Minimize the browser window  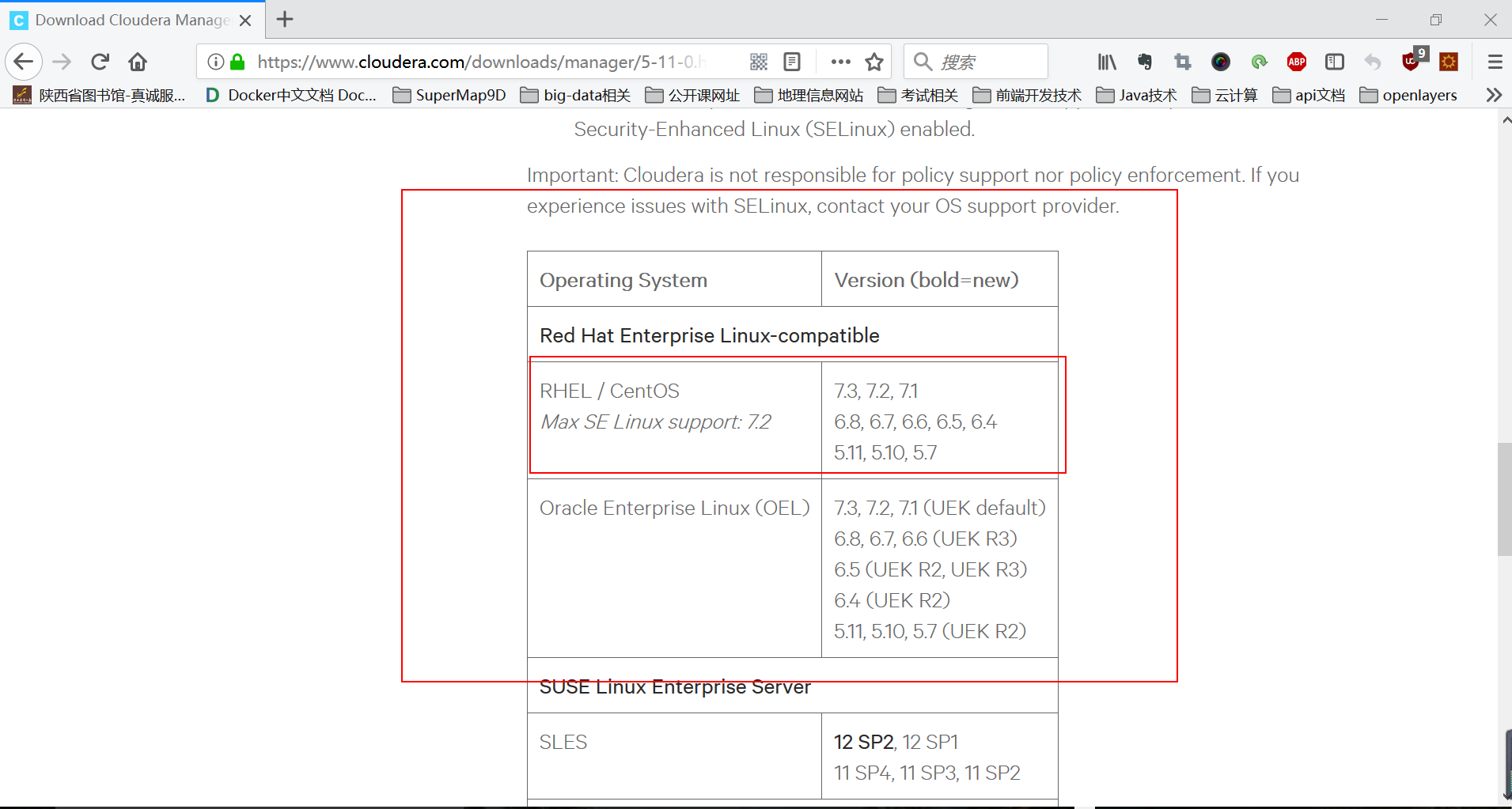pyautogui.click(x=1381, y=20)
